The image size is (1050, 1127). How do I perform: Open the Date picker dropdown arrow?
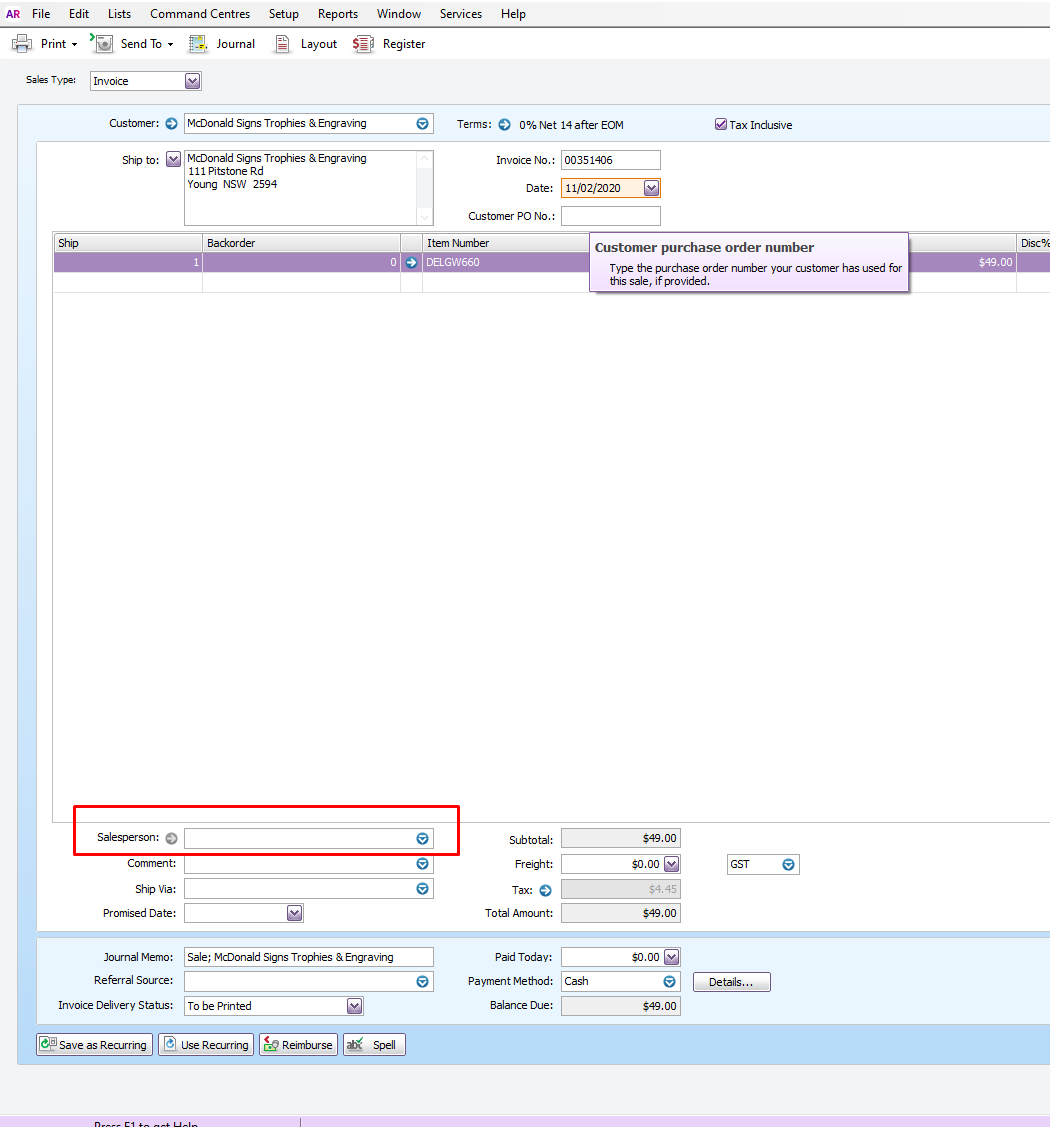[x=651, y=188]
